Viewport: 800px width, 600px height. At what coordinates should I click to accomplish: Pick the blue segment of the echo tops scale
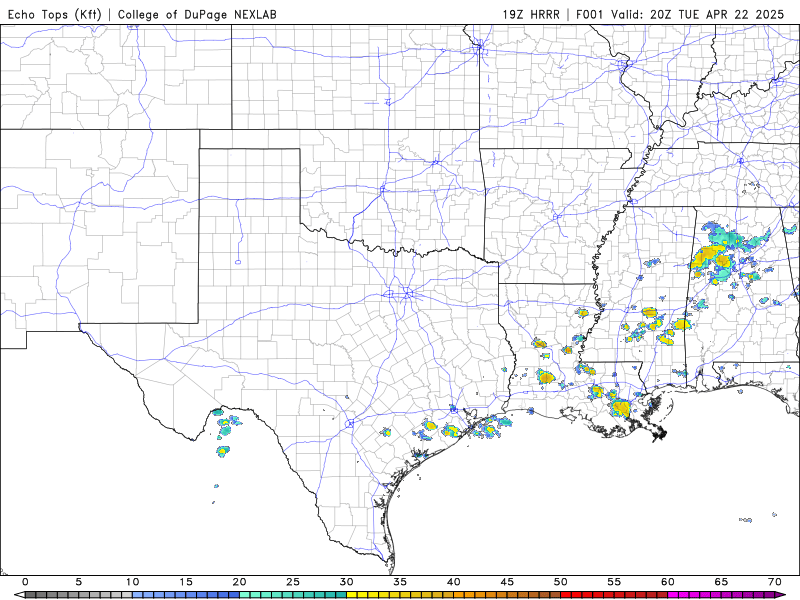(186, 595)
